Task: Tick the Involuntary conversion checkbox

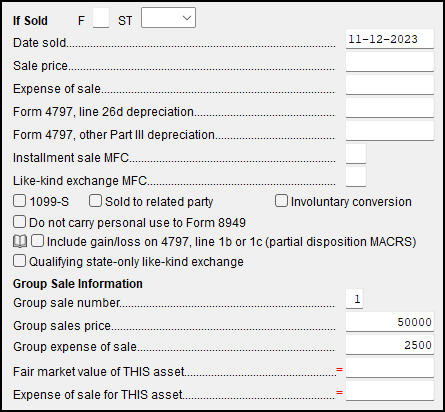Action: coord(281,201)
